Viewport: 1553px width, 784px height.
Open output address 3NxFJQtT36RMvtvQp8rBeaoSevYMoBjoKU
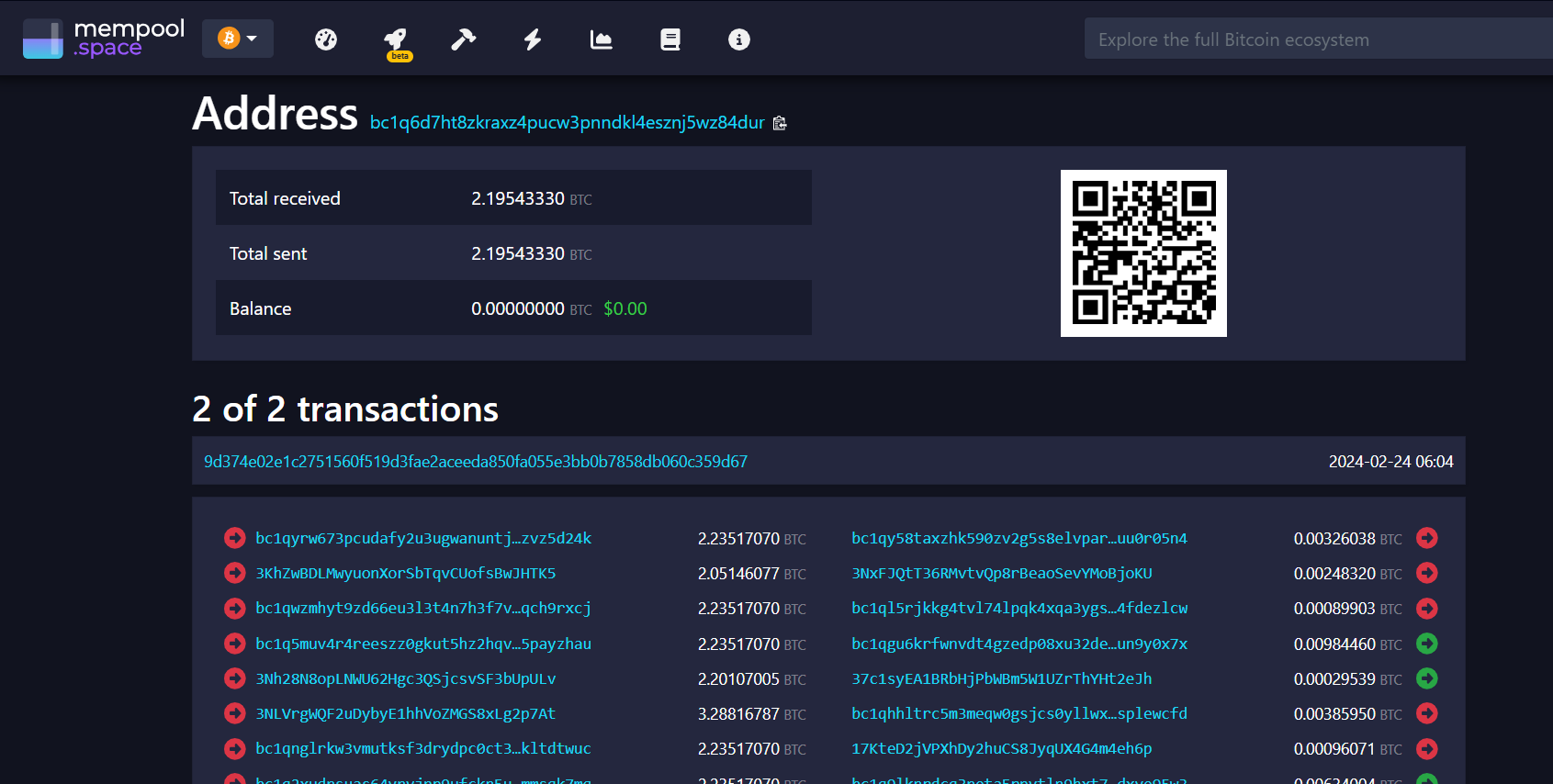(x=1001, y=574)
